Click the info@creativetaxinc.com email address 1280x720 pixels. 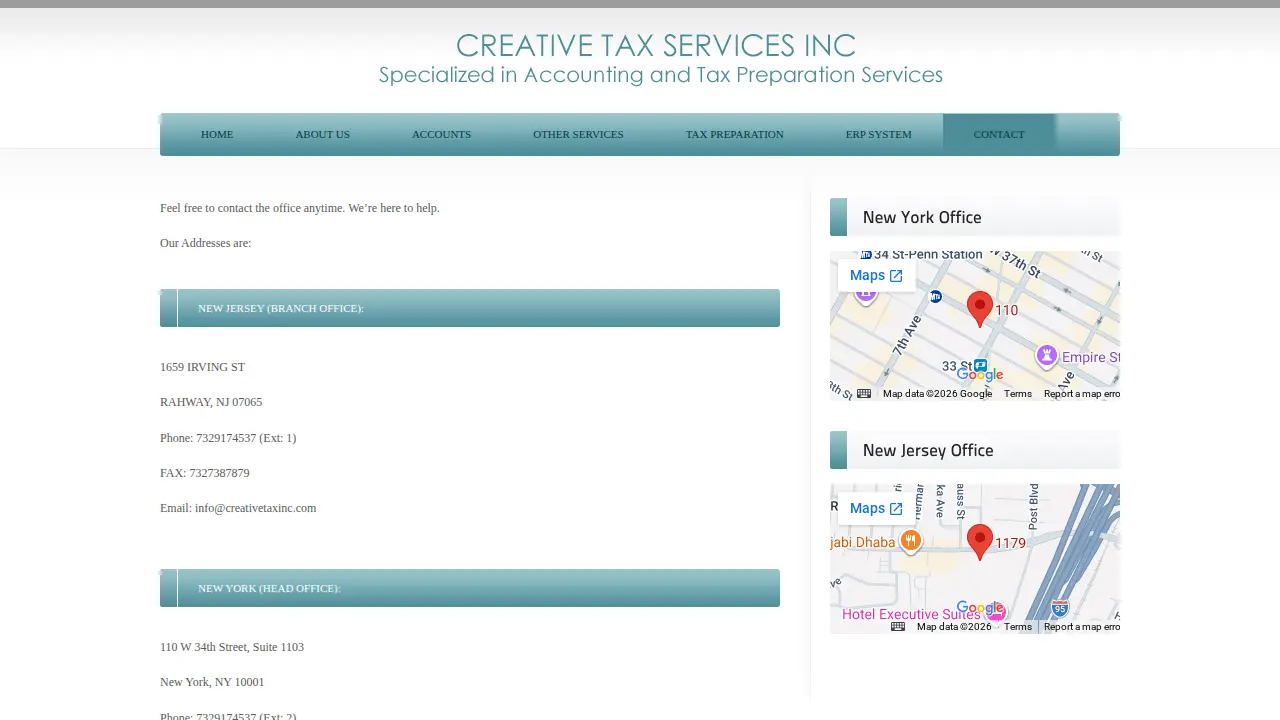(255, 508)
